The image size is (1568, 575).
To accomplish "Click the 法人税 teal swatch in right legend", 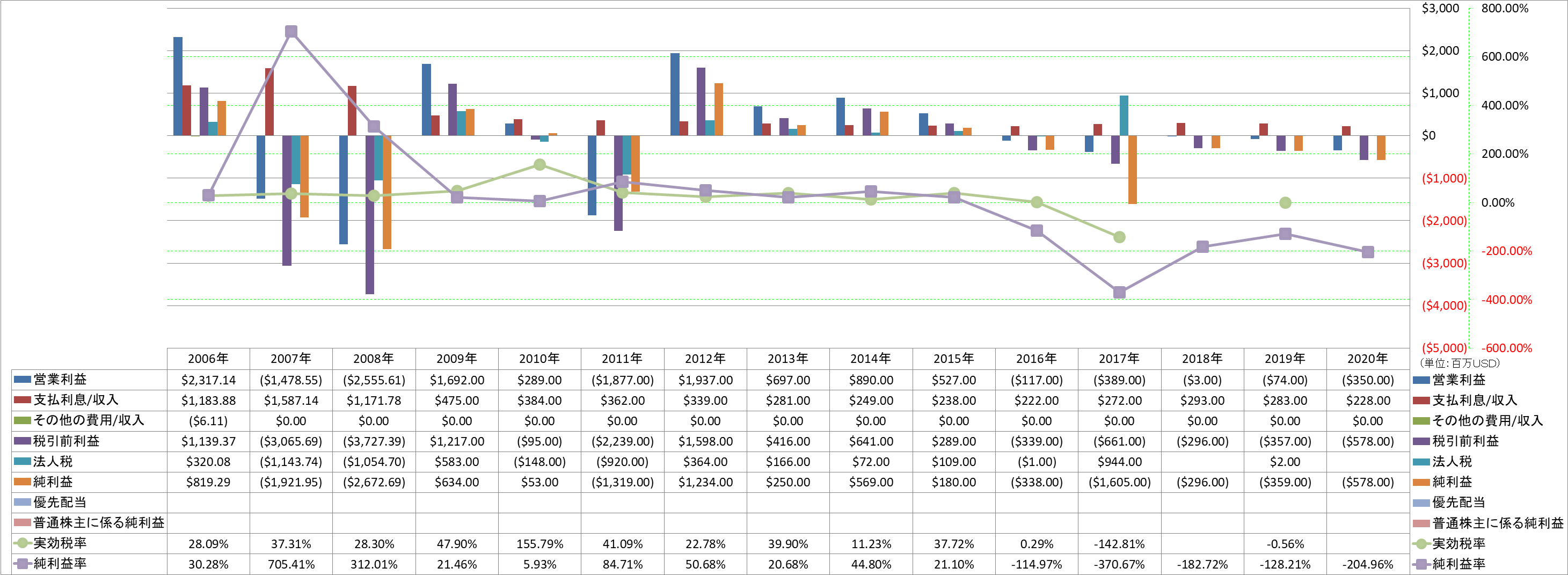I will [x=1421, y=462].
